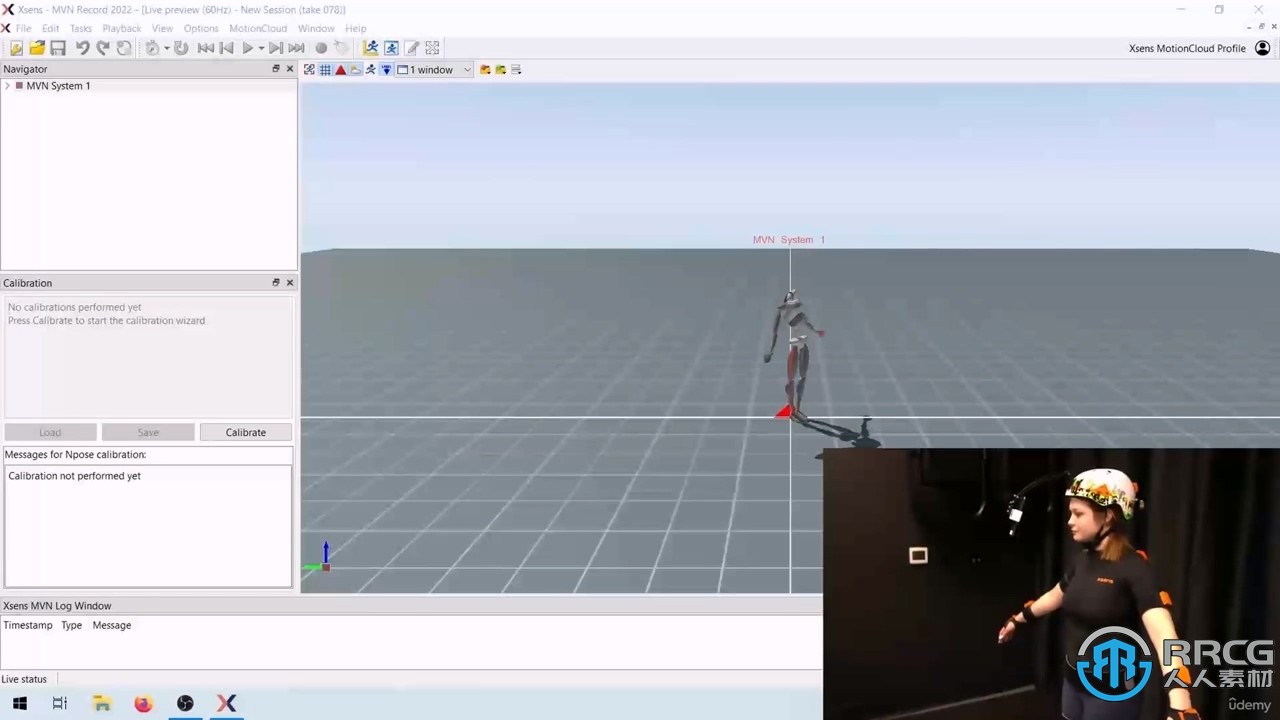Select MVN System 1 in Navigator

58,86
